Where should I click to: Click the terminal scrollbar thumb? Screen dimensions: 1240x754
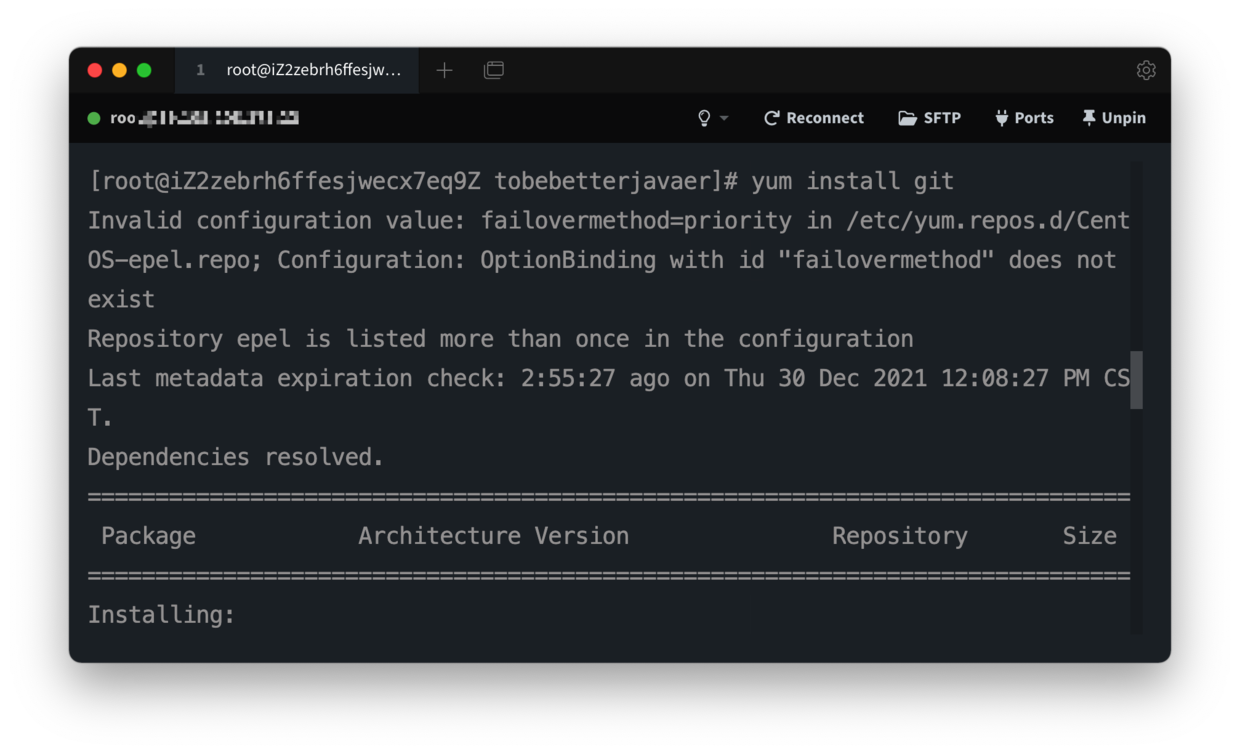coord(1136,380)
